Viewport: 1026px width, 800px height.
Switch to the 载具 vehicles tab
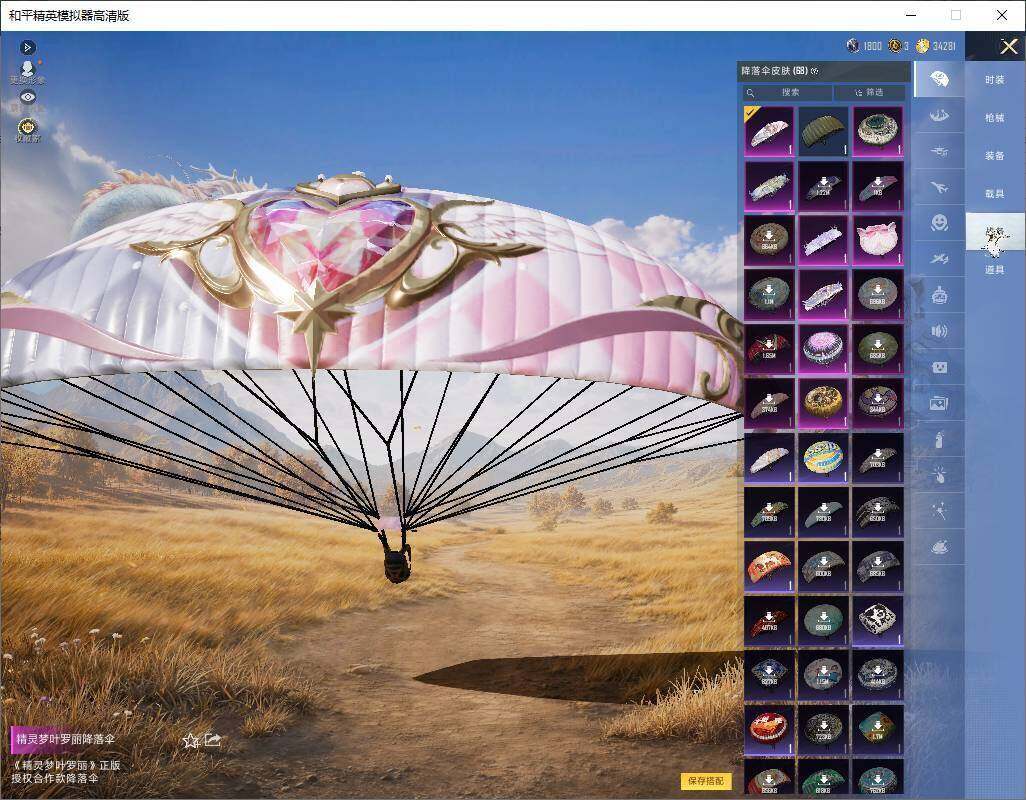click(995, 194)
